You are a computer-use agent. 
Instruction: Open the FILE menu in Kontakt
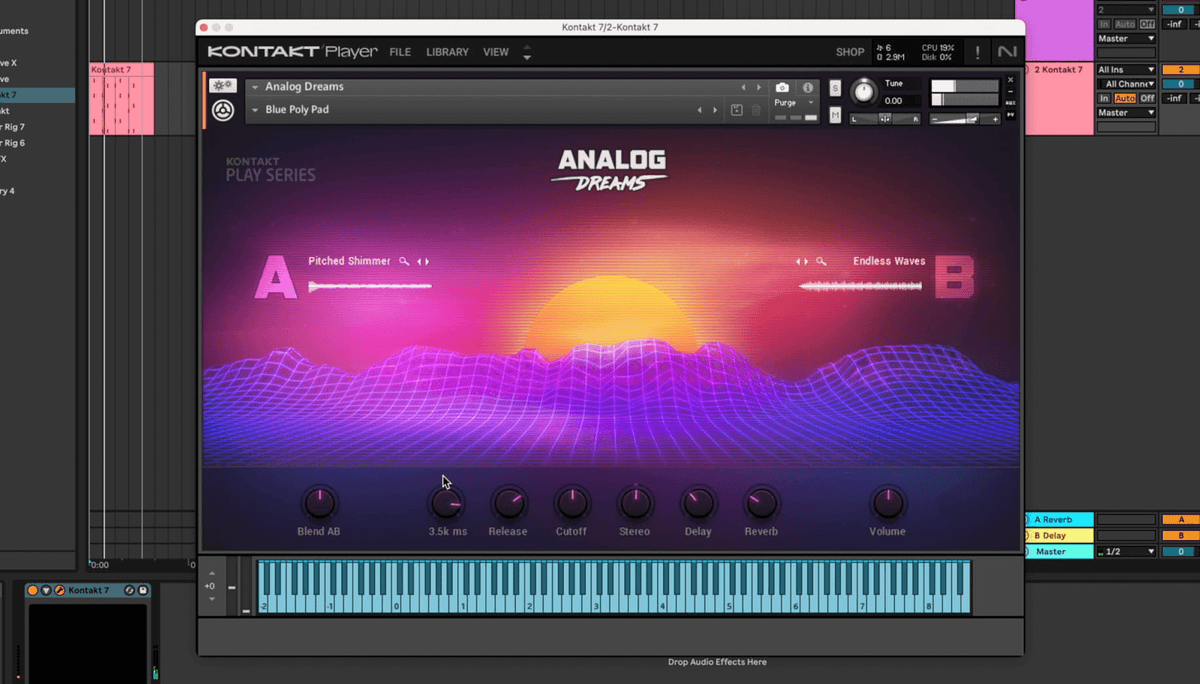pos(400,52)
